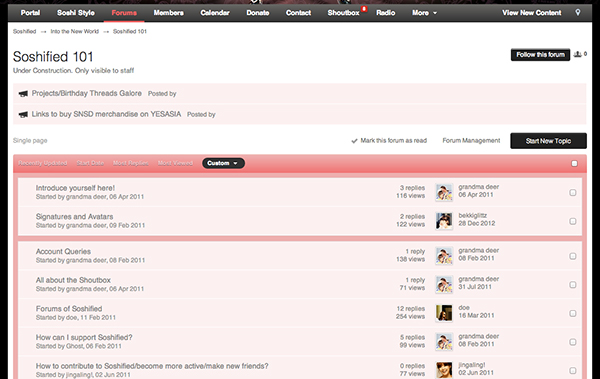The image size is (600, 379).
Task: Check the box for How to contribute topic
Action: 573,371
